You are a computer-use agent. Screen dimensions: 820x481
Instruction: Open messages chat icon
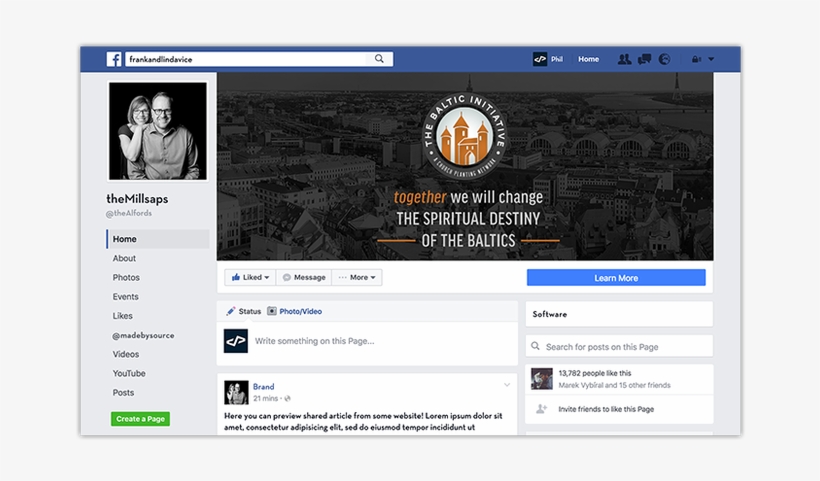[x=644, y=59]
